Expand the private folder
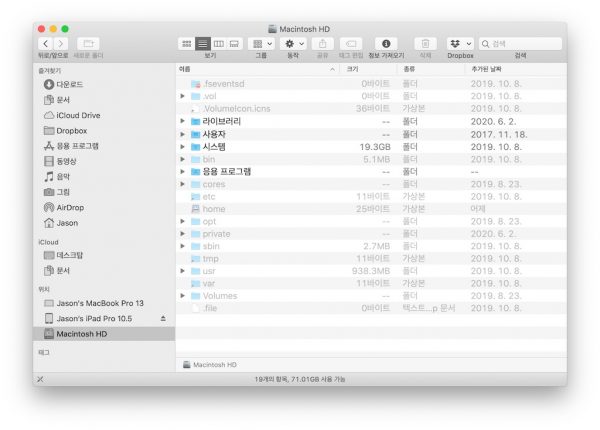The height and width of the screenshot is (430, 600). click(183, 233)
